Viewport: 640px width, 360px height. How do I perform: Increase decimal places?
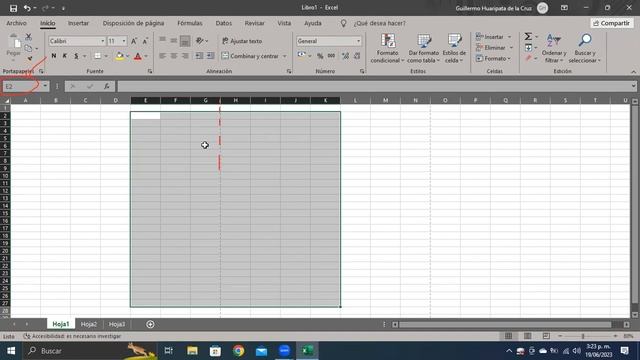tap(345, 56)
